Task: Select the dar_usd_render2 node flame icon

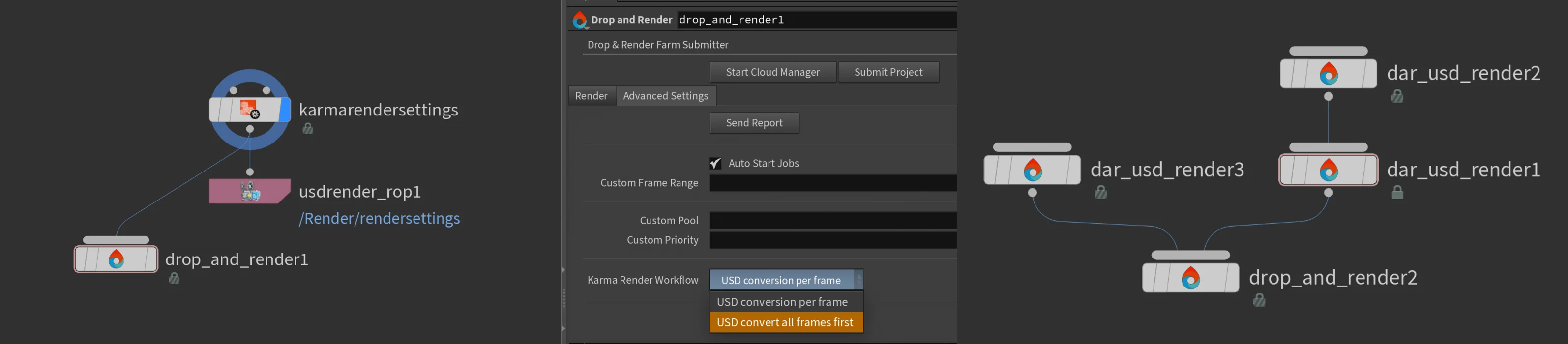Action: pos(1328,74)
